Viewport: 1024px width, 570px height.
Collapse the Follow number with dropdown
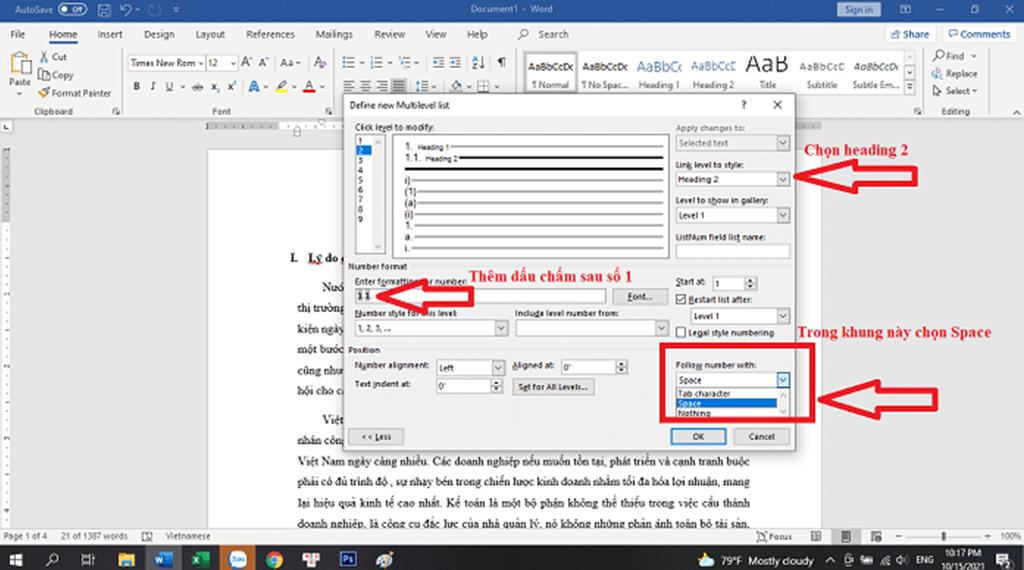click(x=782, y=380)
